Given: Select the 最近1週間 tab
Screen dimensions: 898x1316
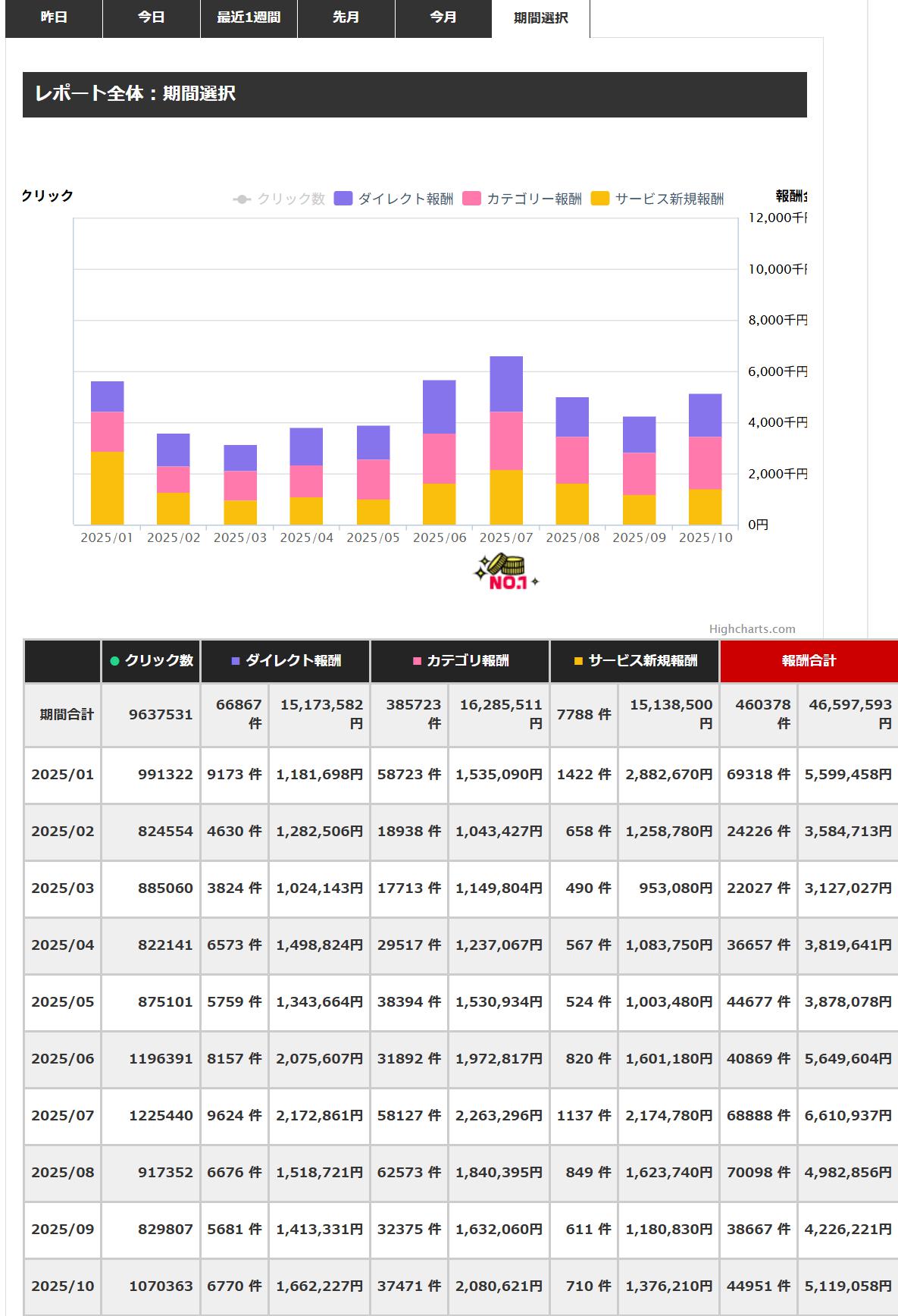Looking at the screenshot, I should (249, 17).
